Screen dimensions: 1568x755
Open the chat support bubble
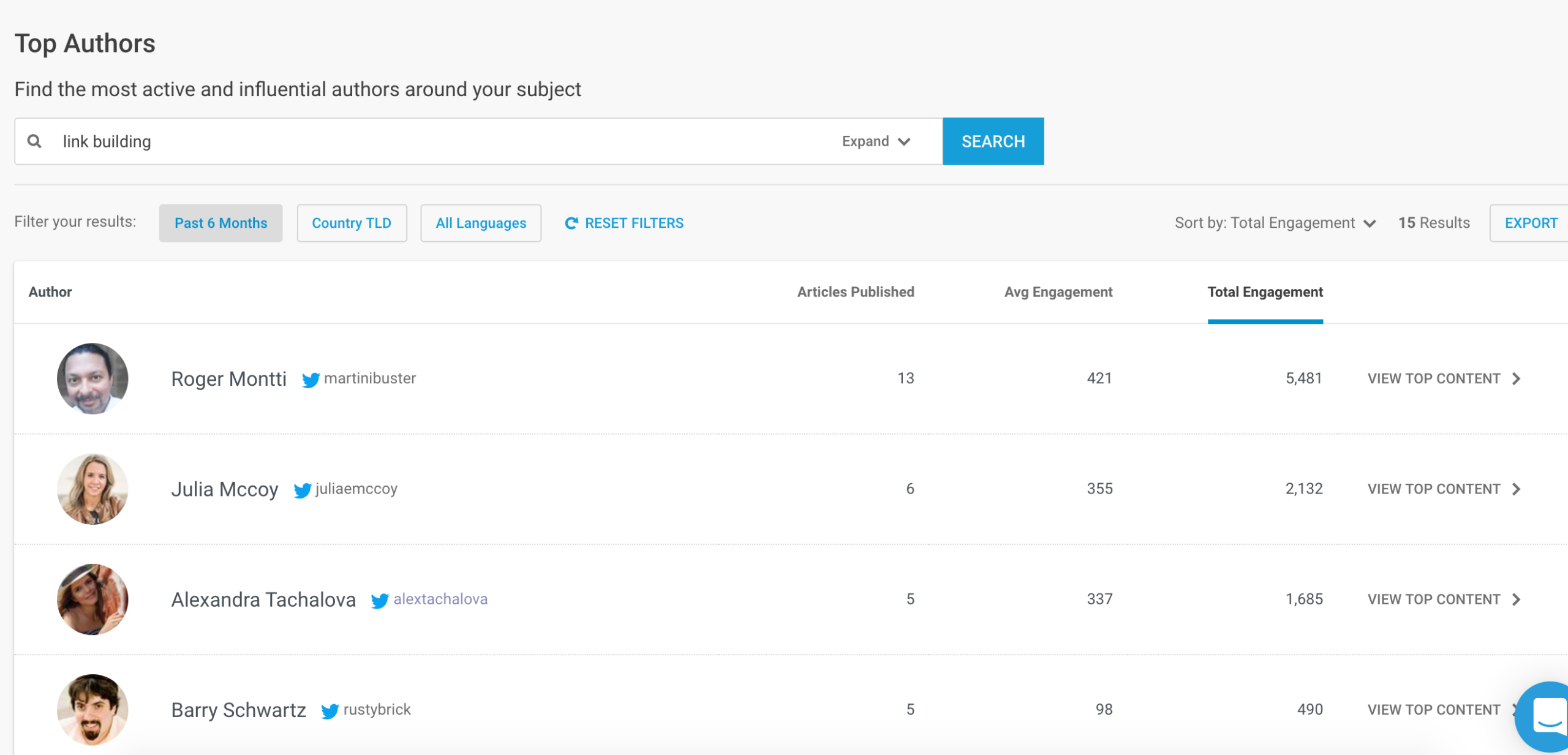1547,715
